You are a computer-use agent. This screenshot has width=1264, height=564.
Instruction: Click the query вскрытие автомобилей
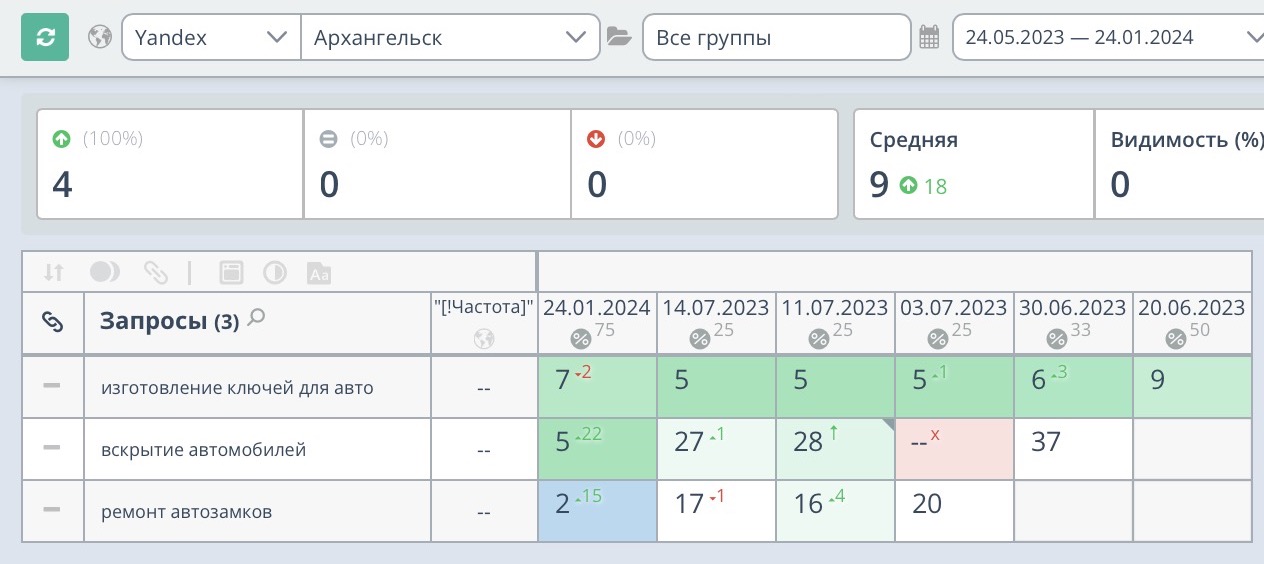click(x=203, y=449)
